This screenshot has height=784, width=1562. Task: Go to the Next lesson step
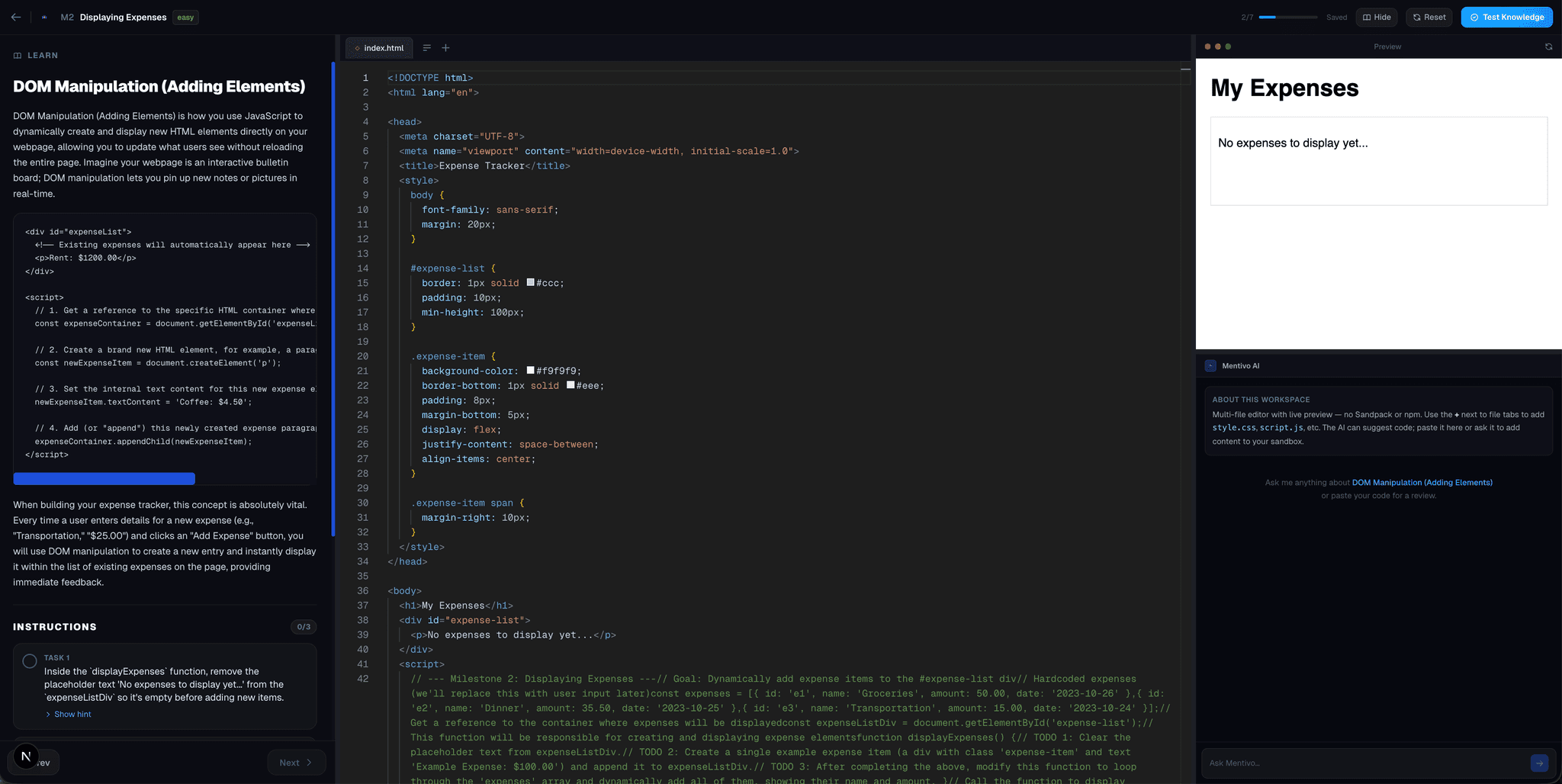tap(296, 763)
